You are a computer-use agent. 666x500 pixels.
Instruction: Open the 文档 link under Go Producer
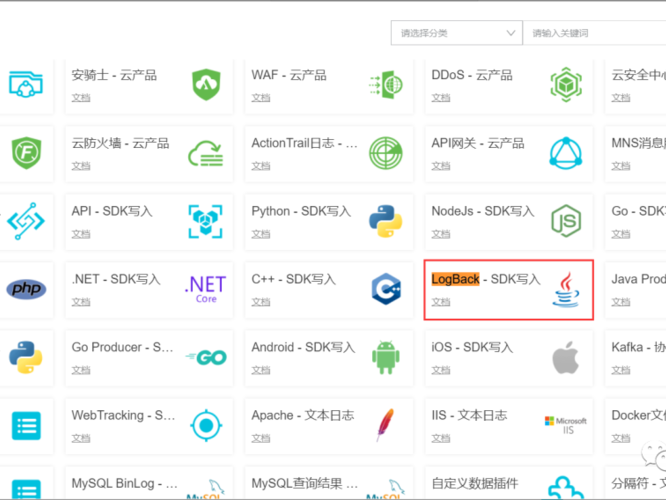coord(81,370)
